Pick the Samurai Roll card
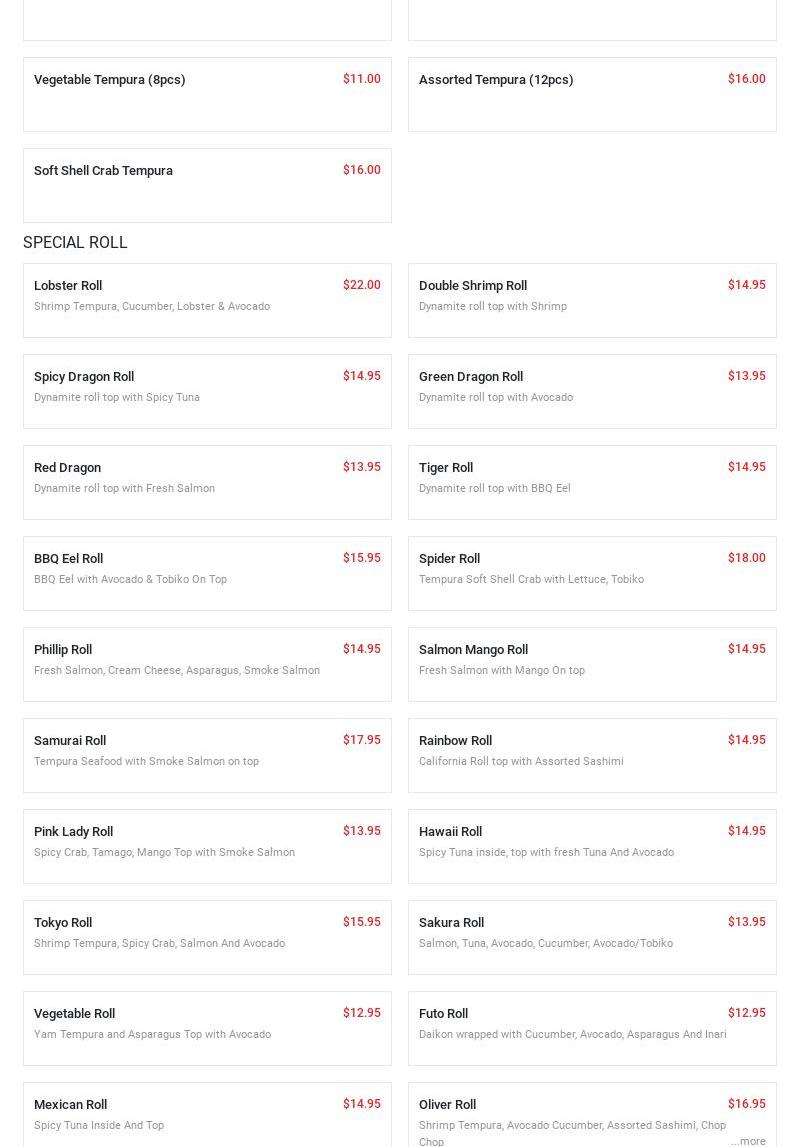This screenshot has height=1147, width=800. click(x=207, y=755)
